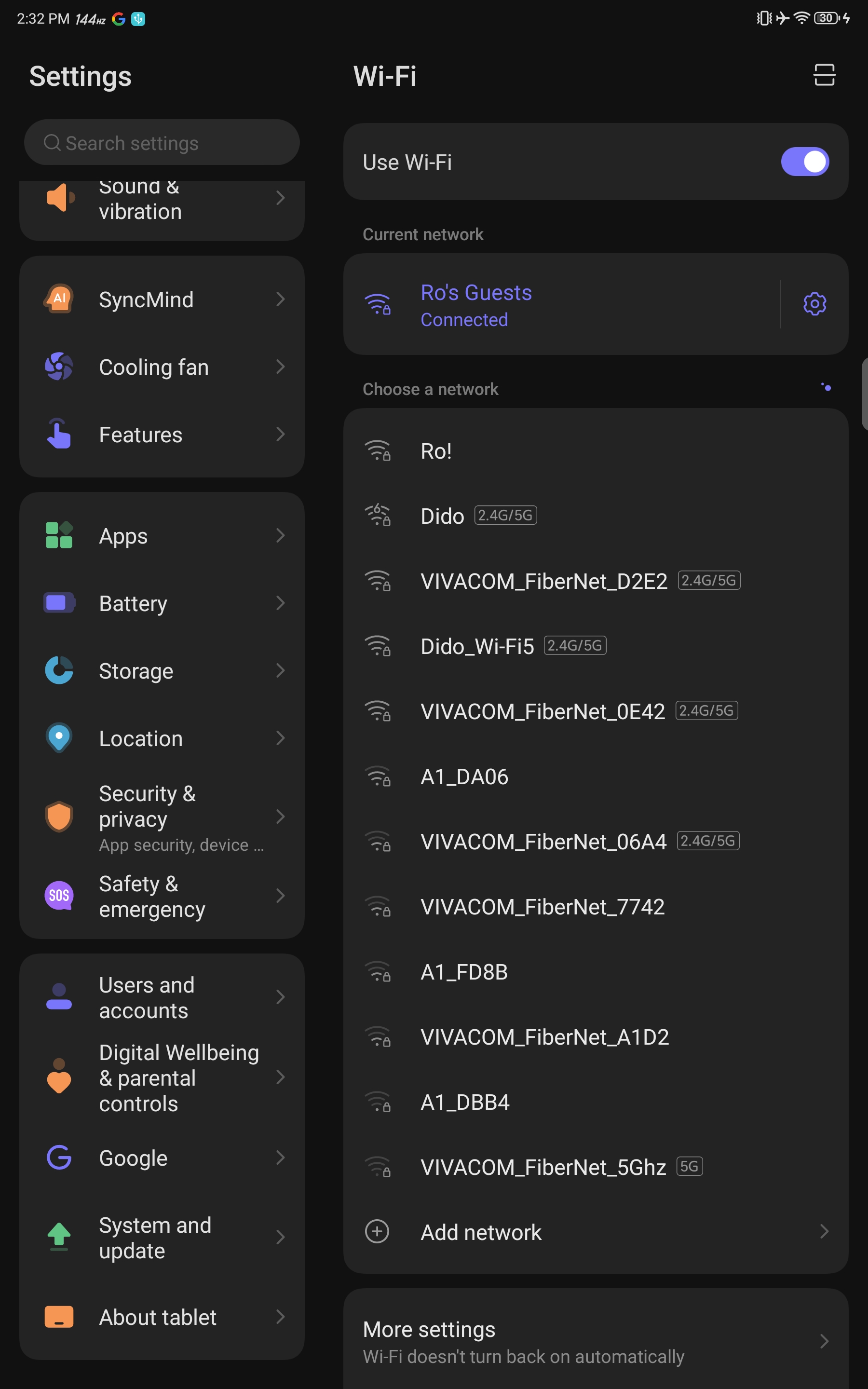Image resolution: width=868 pixels, height=1389 pixels.
Task: Connect to VIVACOM_FiberNet_06A4 network
Action: (596, 842)
